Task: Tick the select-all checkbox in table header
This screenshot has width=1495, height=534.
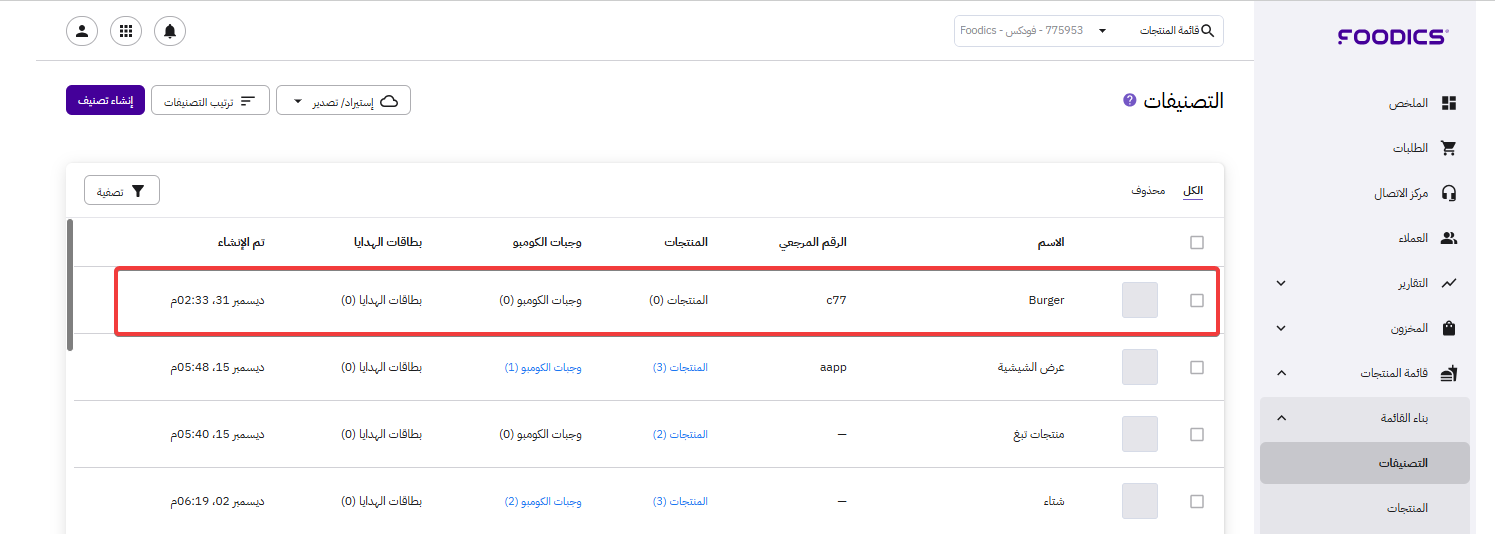Action: coord(1197,242)
